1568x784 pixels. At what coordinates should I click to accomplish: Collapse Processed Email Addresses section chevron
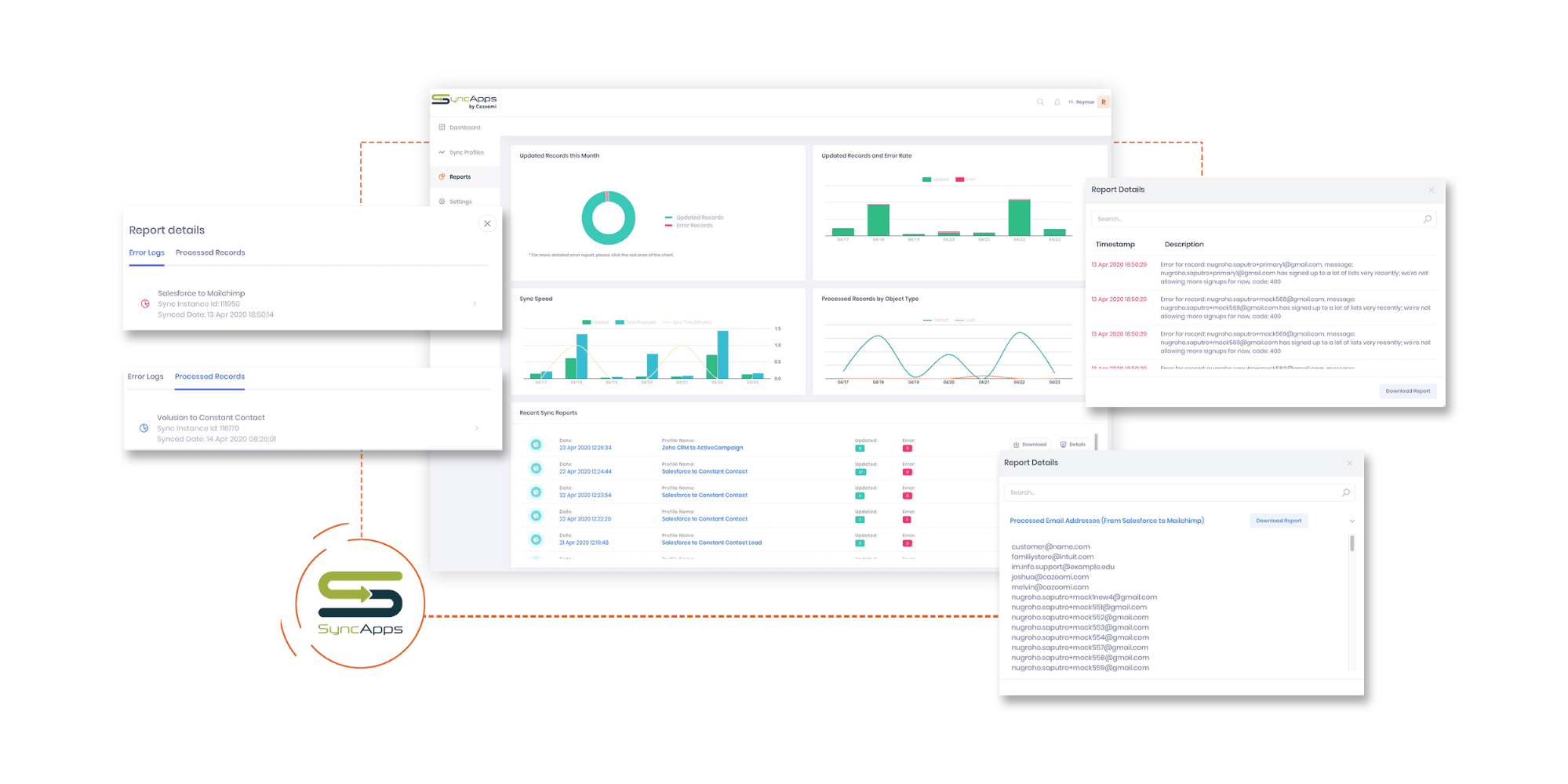(x=1352, y=521)
